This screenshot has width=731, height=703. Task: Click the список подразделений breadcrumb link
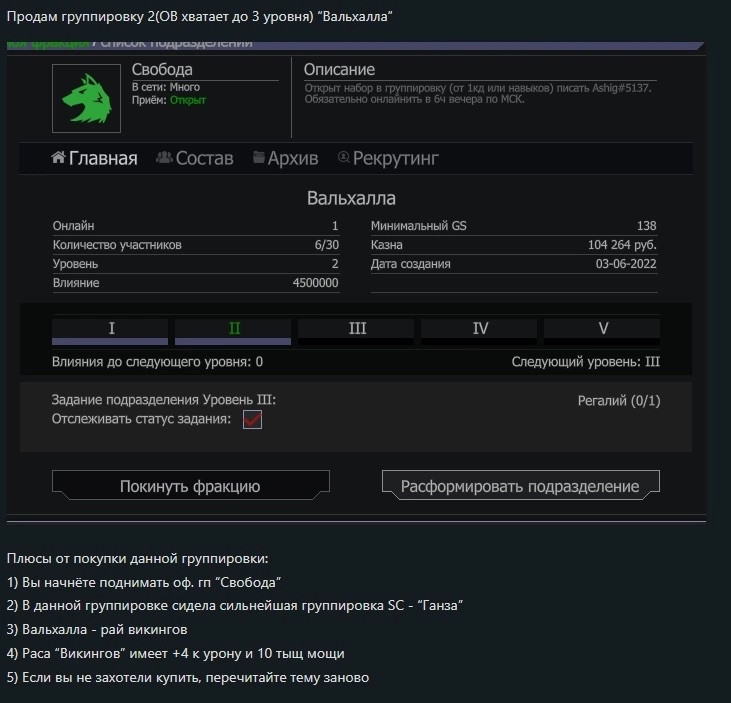[x=177, y=44]
